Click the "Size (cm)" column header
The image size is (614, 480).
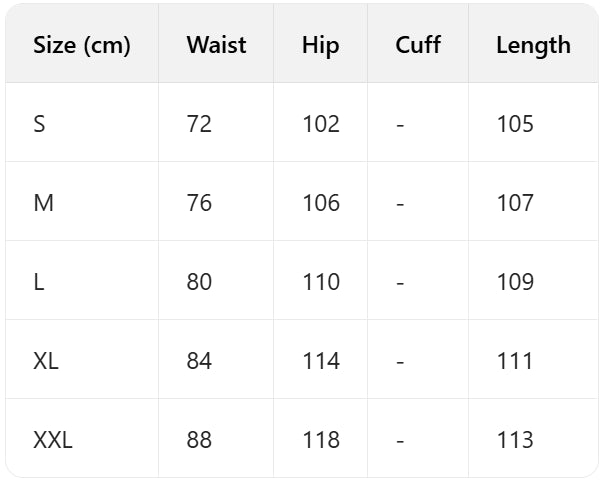pyautogui.click(x=82, y=45)
